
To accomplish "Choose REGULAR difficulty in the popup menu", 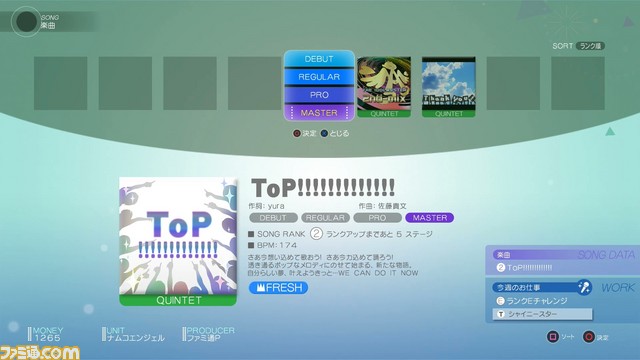I will pos(319,77).
